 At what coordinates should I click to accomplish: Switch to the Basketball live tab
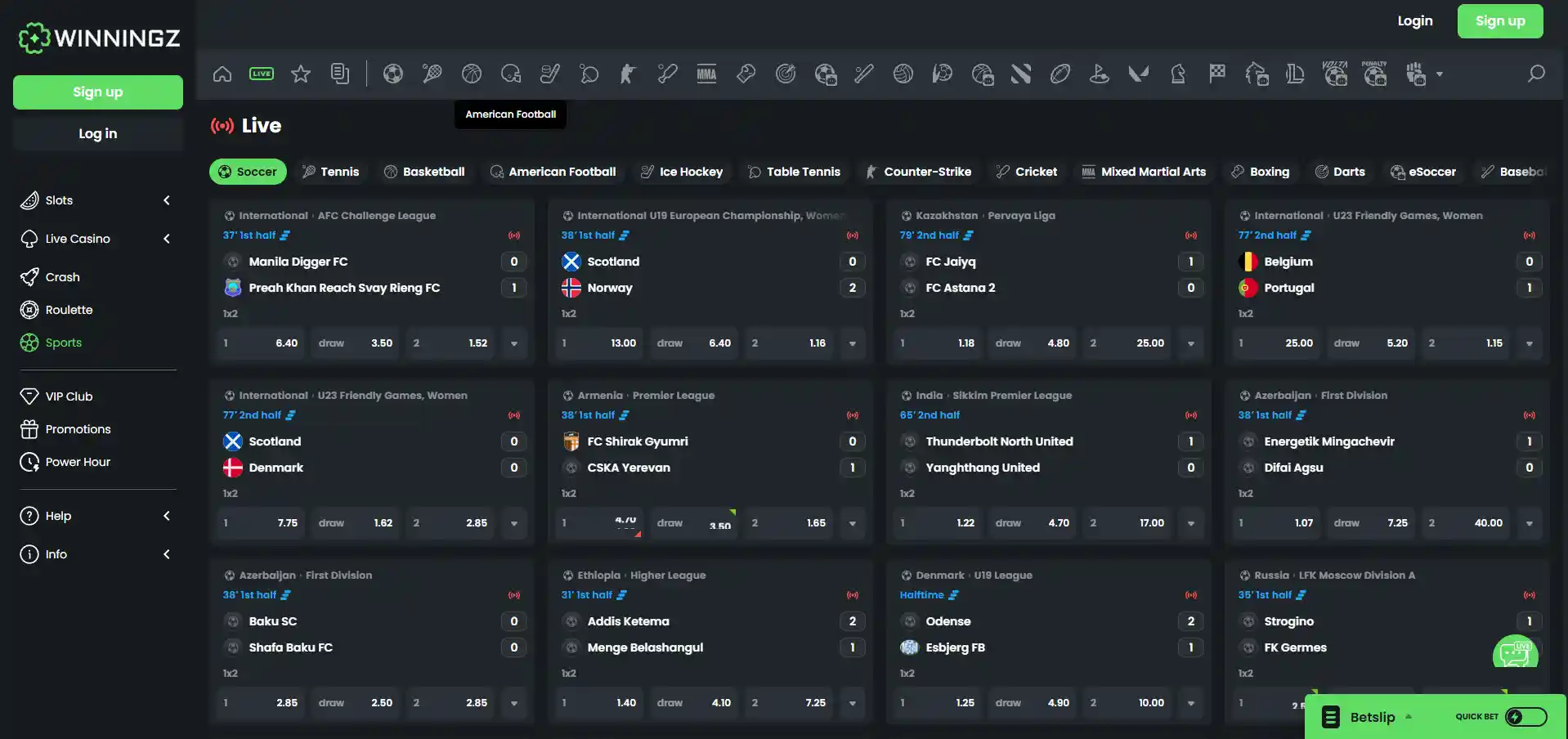(x=424, y=172)
